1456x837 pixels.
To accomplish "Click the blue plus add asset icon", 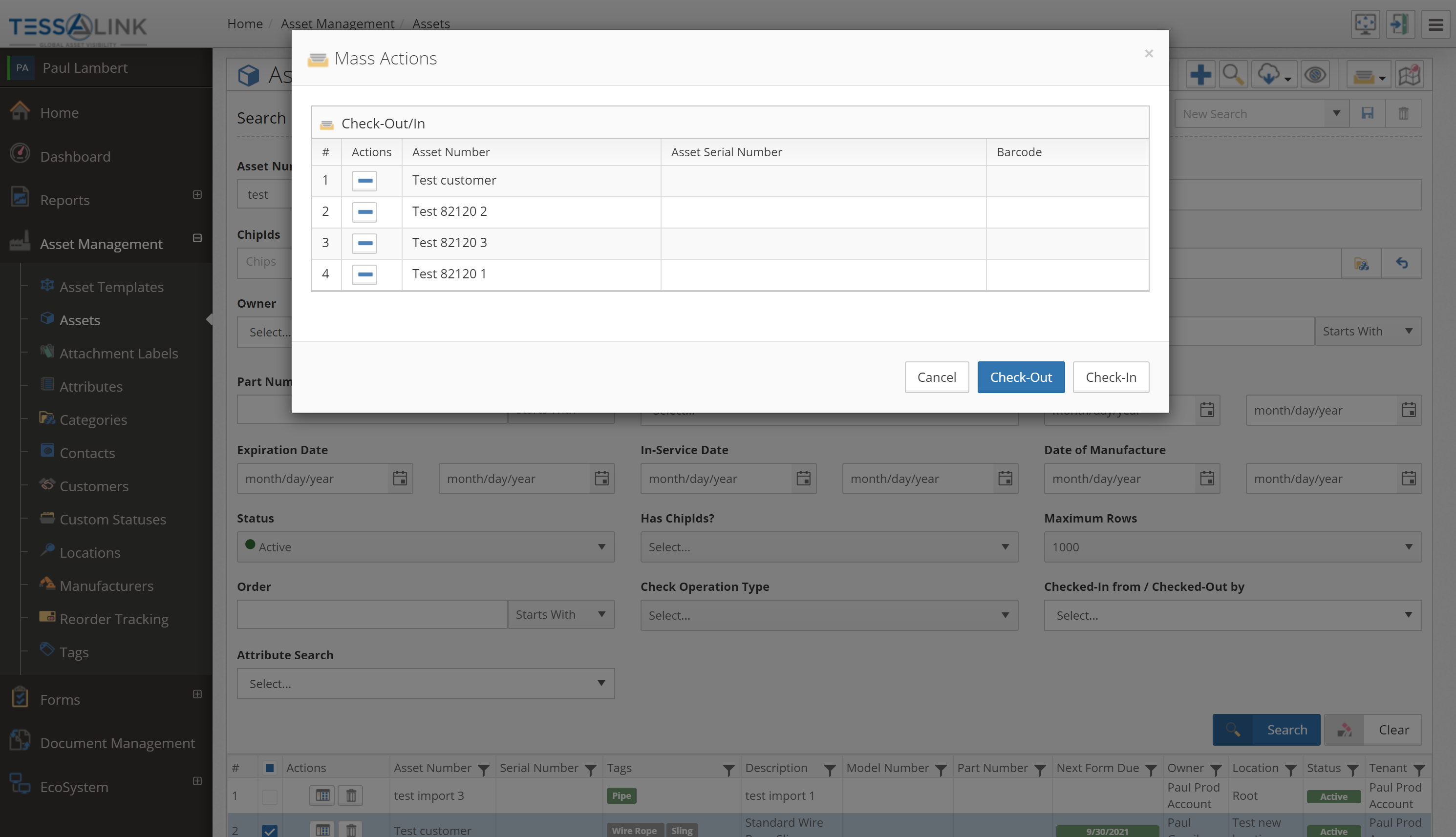I will [1200, 75].
